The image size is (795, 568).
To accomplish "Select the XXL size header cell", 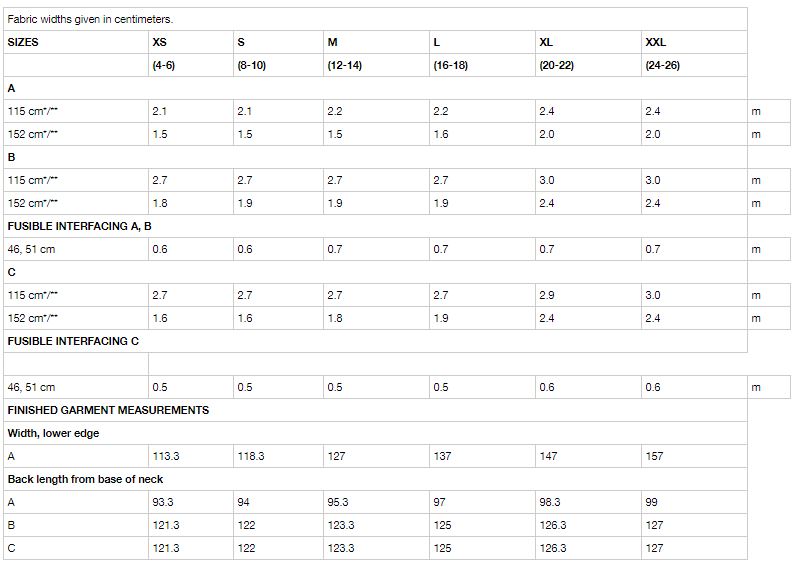I will click(x=694, y=42).
